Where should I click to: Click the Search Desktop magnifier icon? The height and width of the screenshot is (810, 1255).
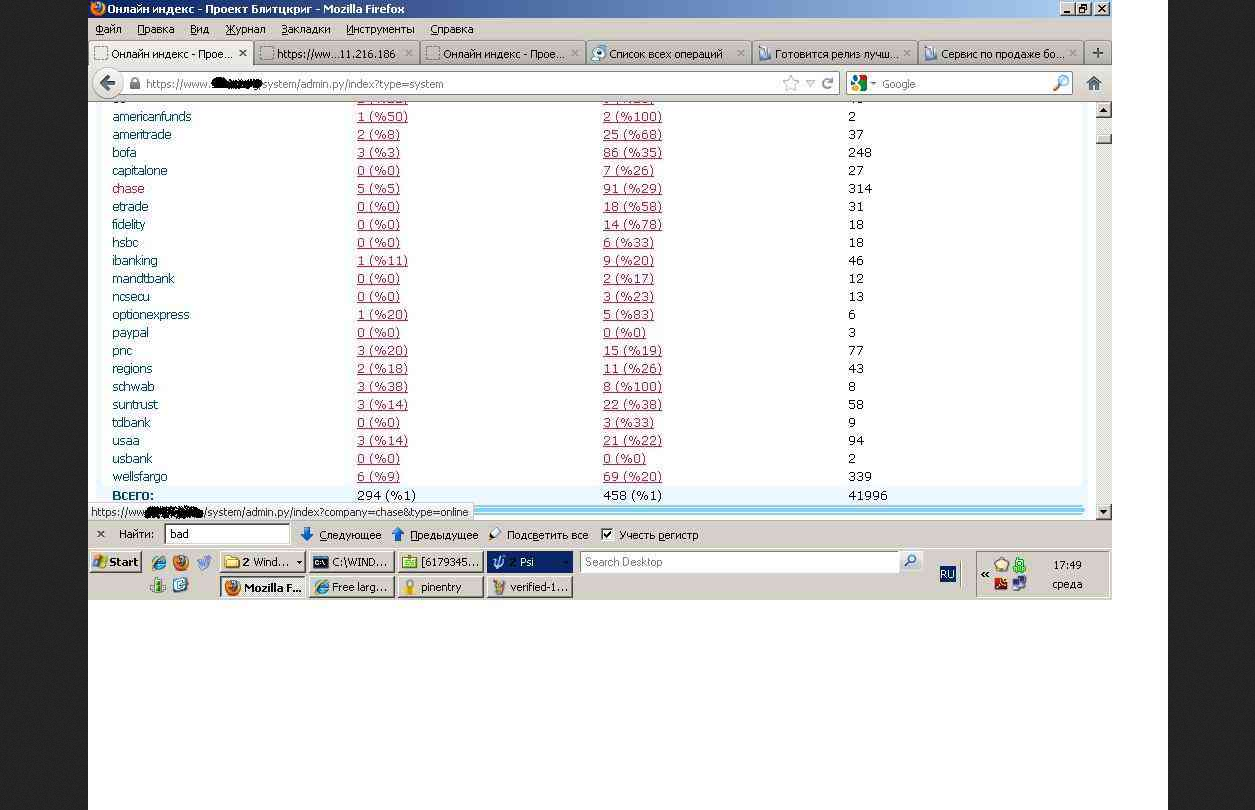click(910, 561)
